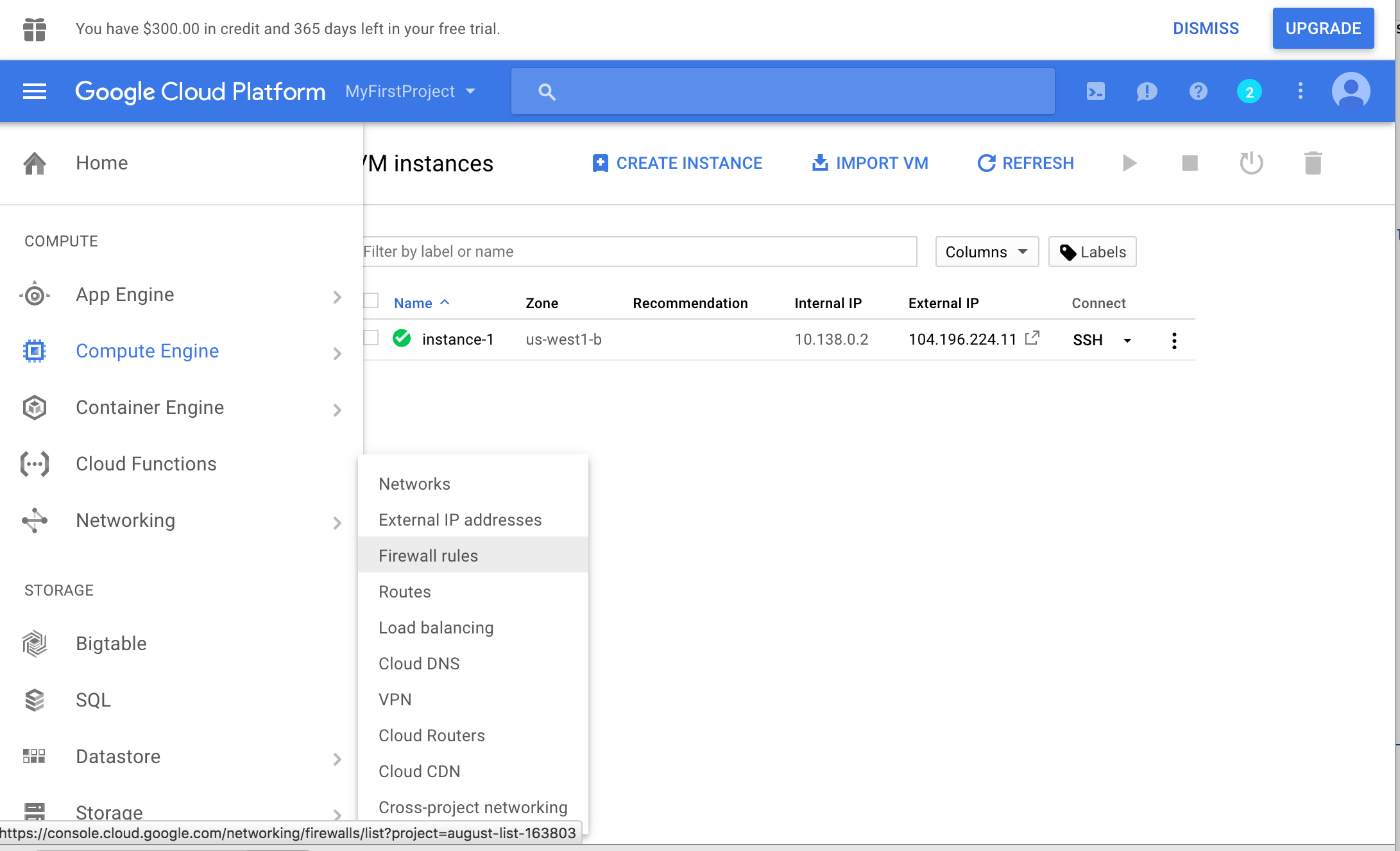Screen dimensions: 1400x851
Task: Toggle the select-all checkbox in table header
Action: (x=371, y=301)
